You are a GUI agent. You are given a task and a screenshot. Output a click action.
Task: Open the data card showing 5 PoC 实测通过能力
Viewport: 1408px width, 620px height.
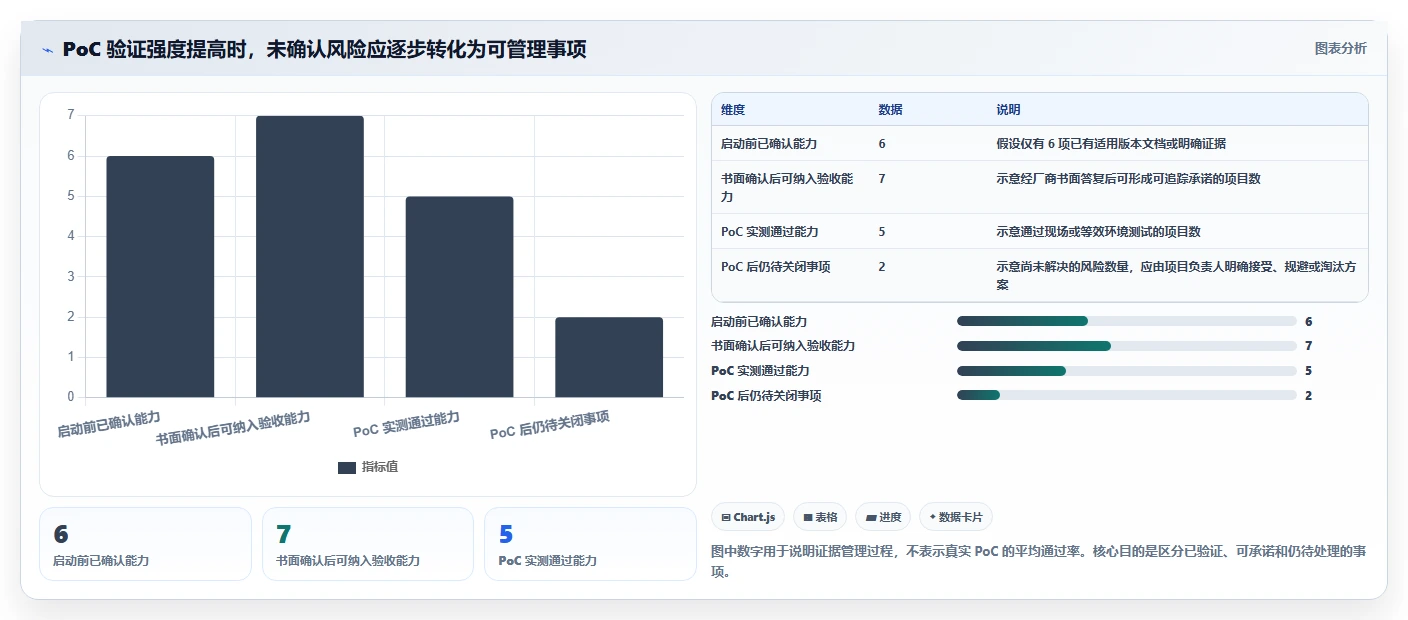(x=590, y=544)
